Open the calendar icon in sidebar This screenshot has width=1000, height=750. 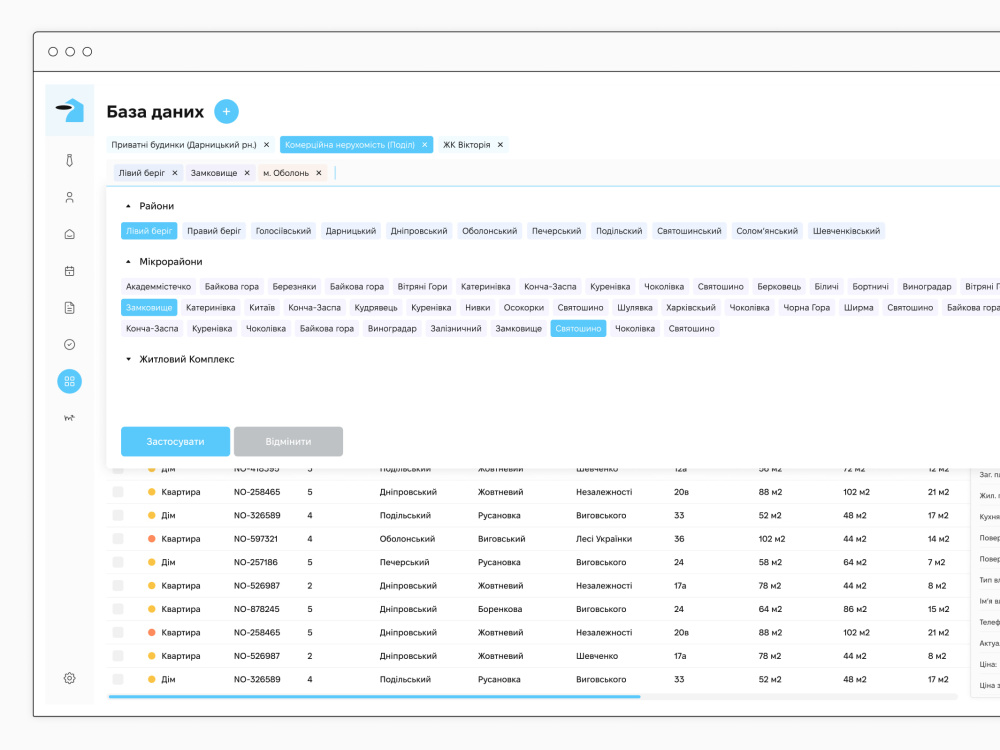pyautogui.click(x=70, y=271)
